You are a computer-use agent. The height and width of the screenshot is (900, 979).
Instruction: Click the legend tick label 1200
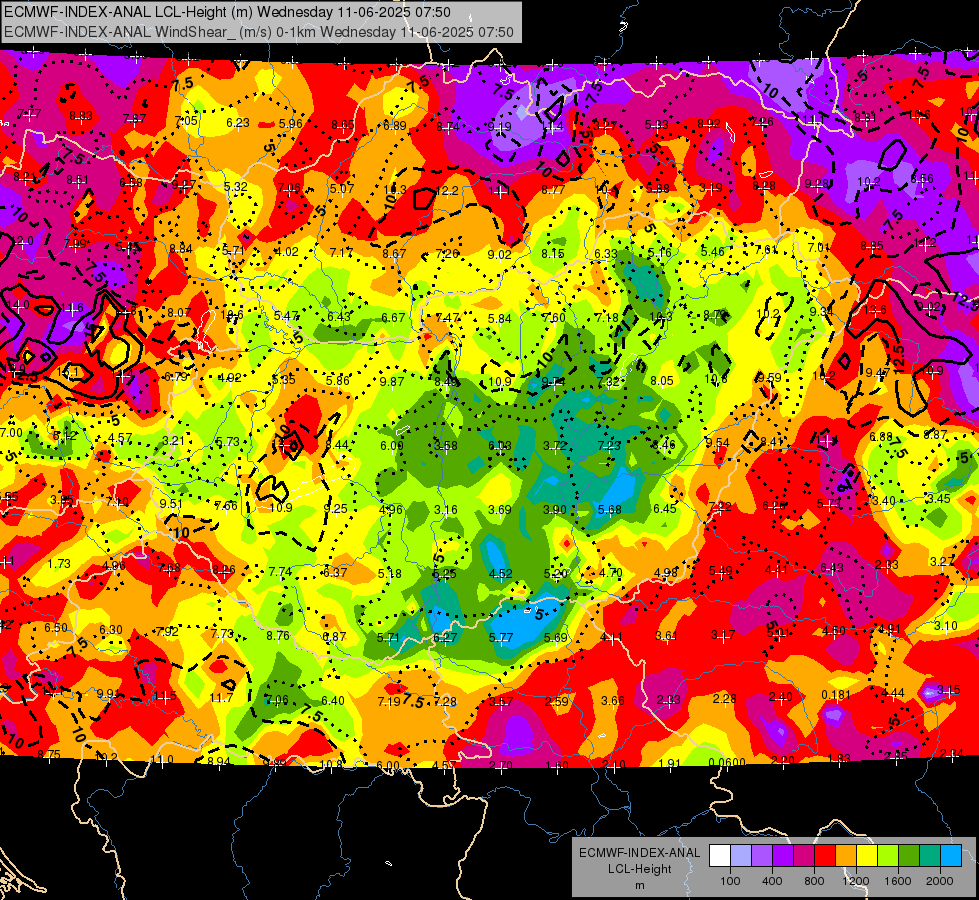pos(856,881)
